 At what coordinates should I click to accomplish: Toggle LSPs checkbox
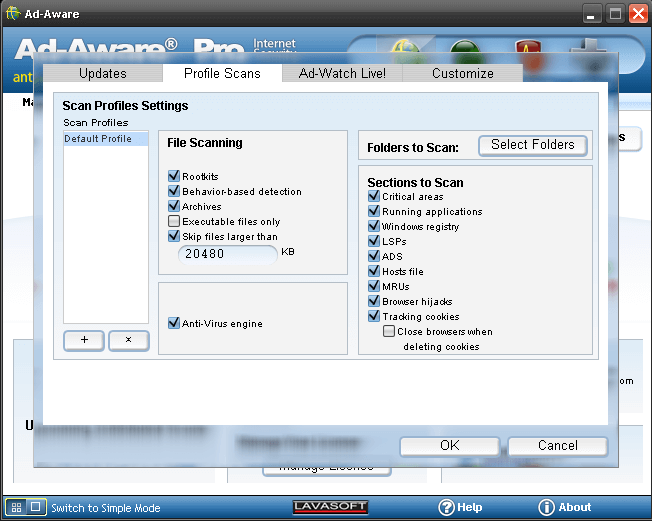(374, 241)
